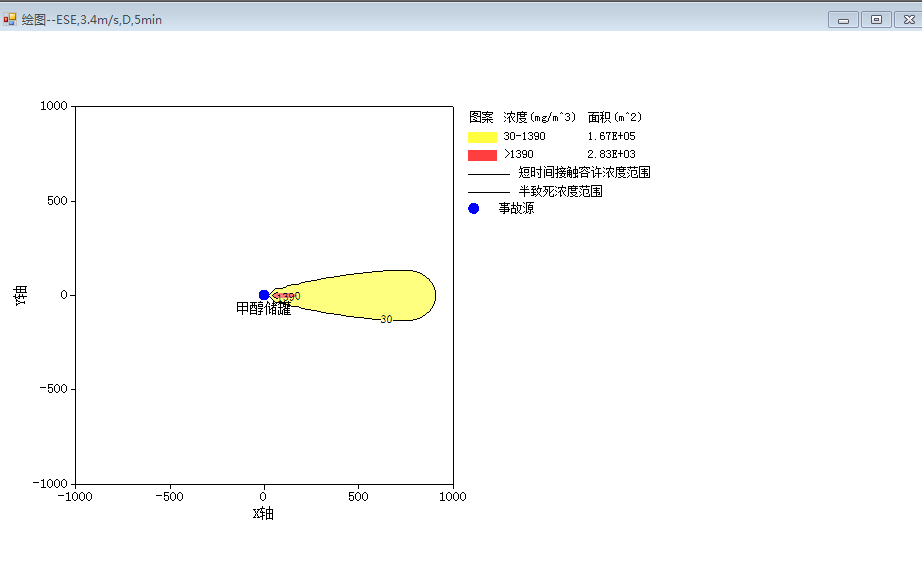
Task: Minimize the plot window
Action: [843, 20]
